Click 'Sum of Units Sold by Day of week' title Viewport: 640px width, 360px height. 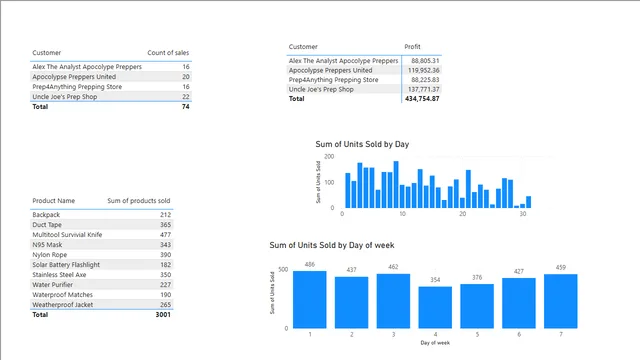pos(332,245)
